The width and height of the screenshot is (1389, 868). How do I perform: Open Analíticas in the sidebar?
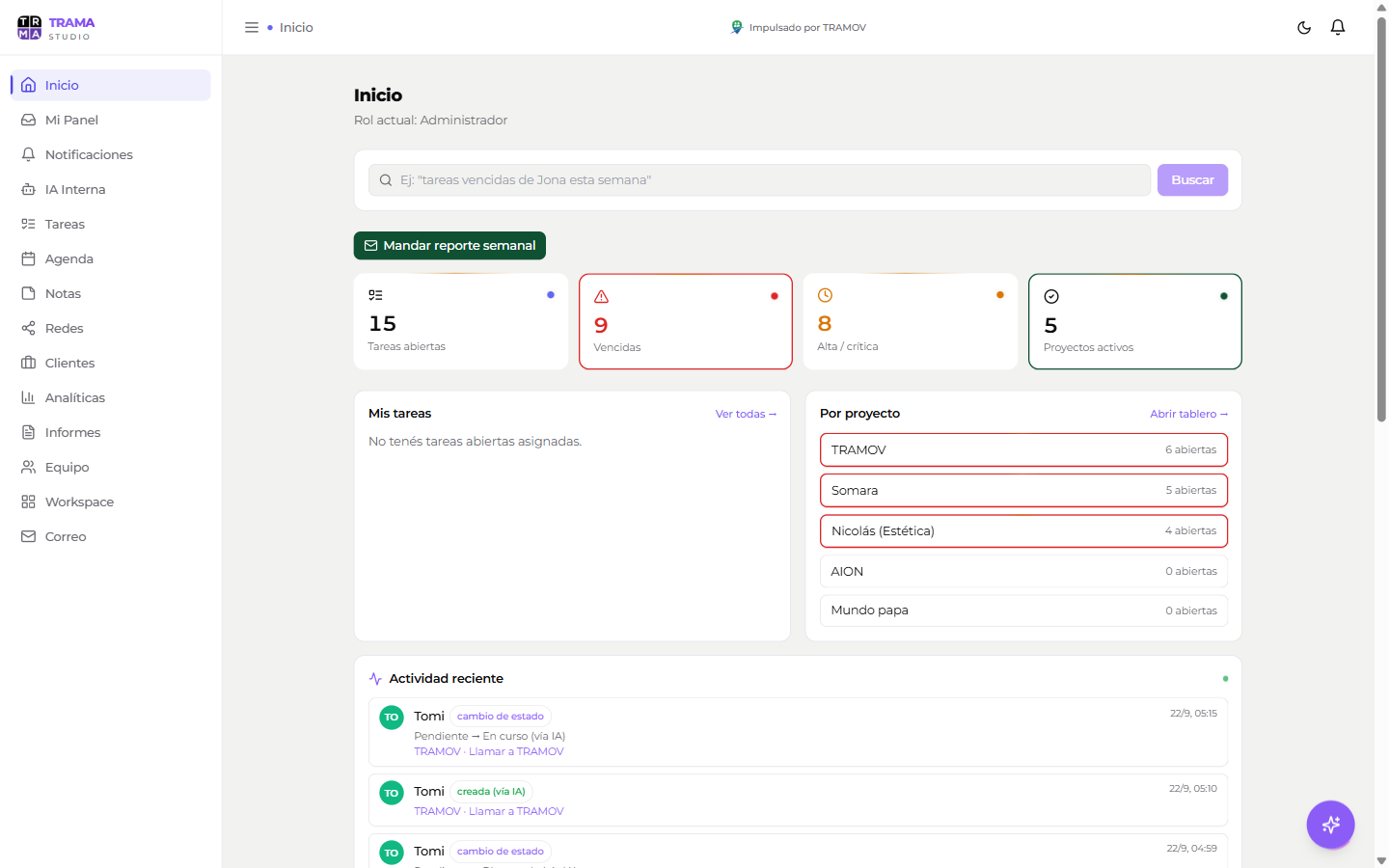click(x=110, y=397)
